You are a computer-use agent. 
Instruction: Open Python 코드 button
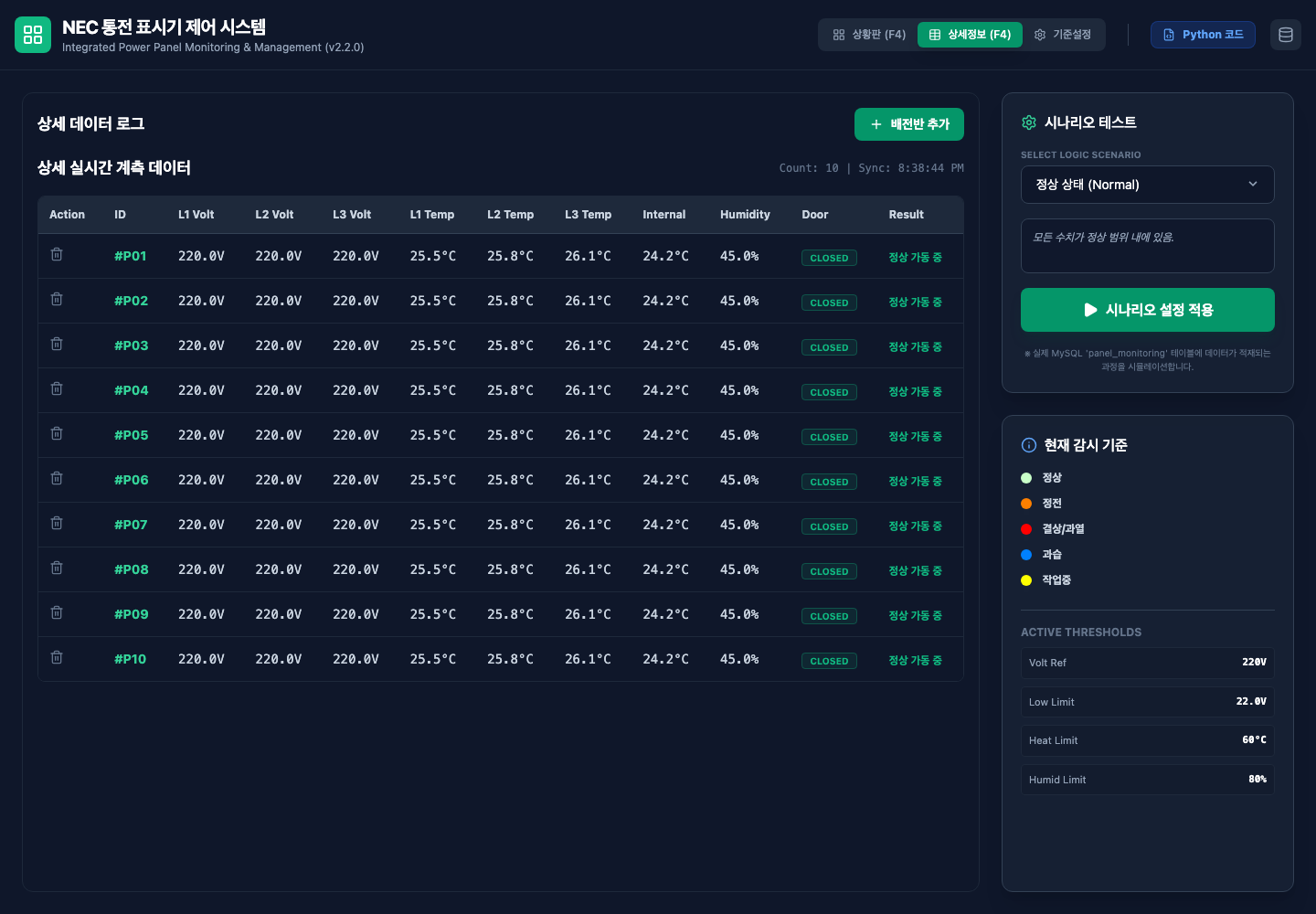1203,35
